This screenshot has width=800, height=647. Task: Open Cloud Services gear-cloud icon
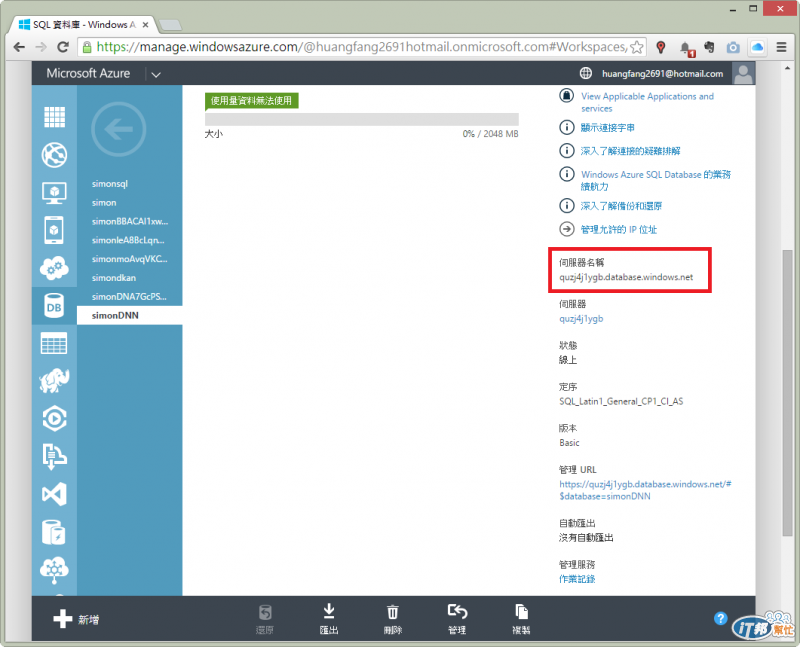coord(54,268)
